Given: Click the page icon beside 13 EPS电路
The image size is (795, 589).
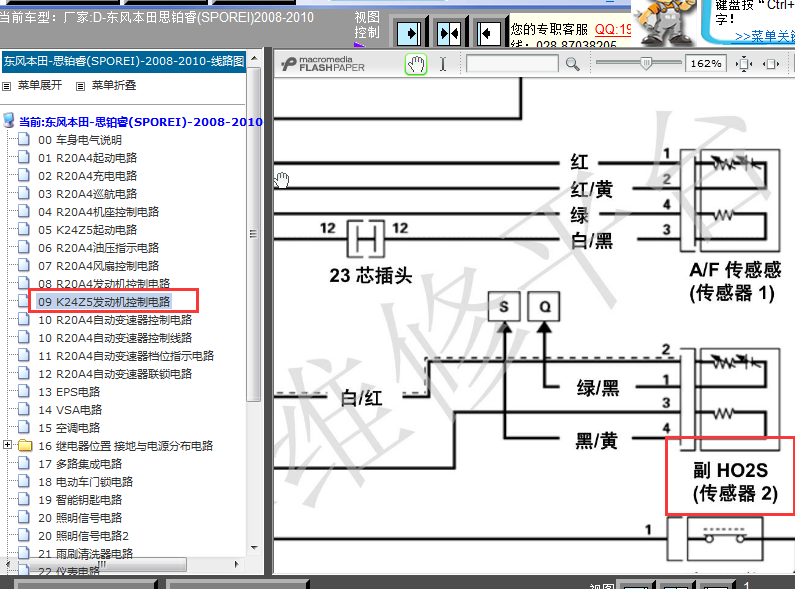Looking at the screenshot, I should pos(23,391).
